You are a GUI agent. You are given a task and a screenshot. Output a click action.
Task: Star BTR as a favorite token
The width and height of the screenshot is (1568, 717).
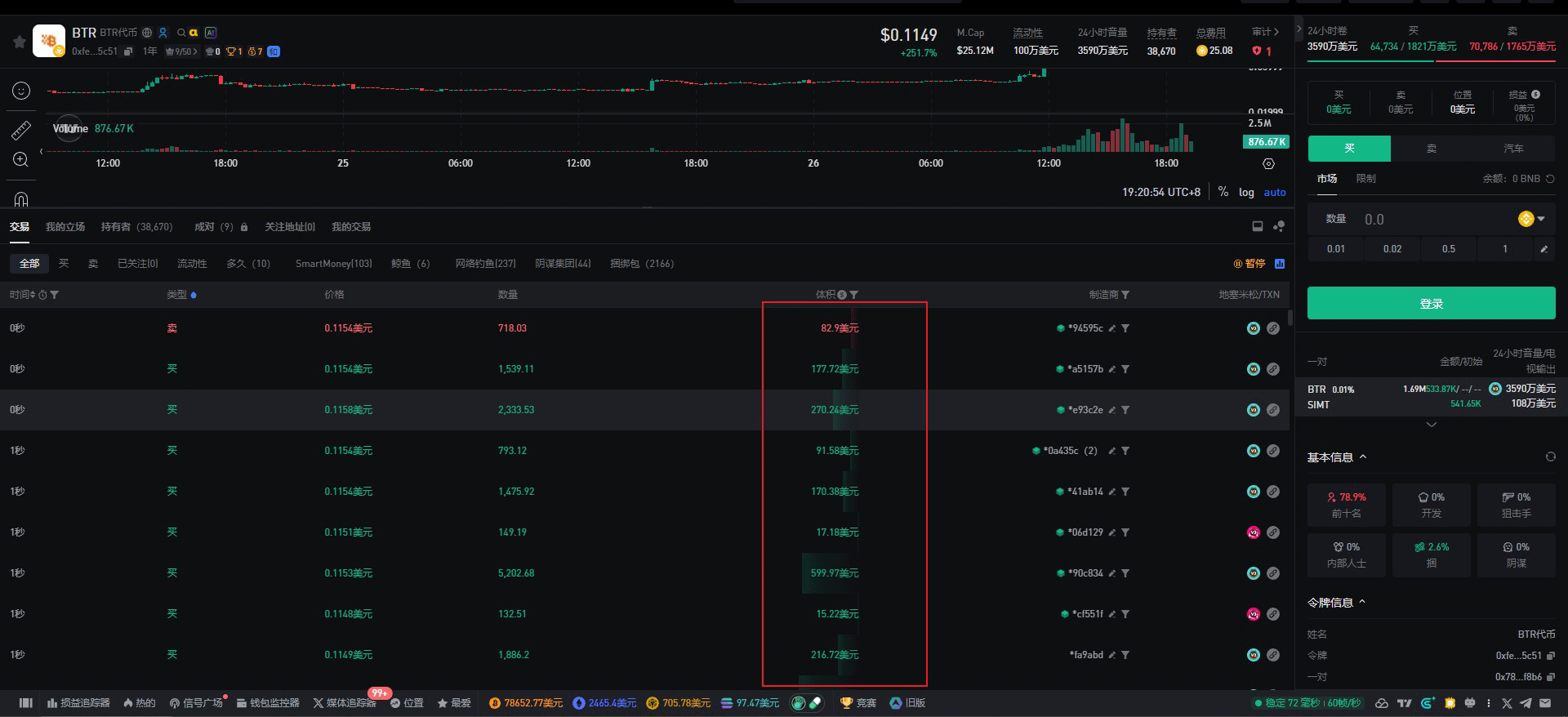pos(19,42)
